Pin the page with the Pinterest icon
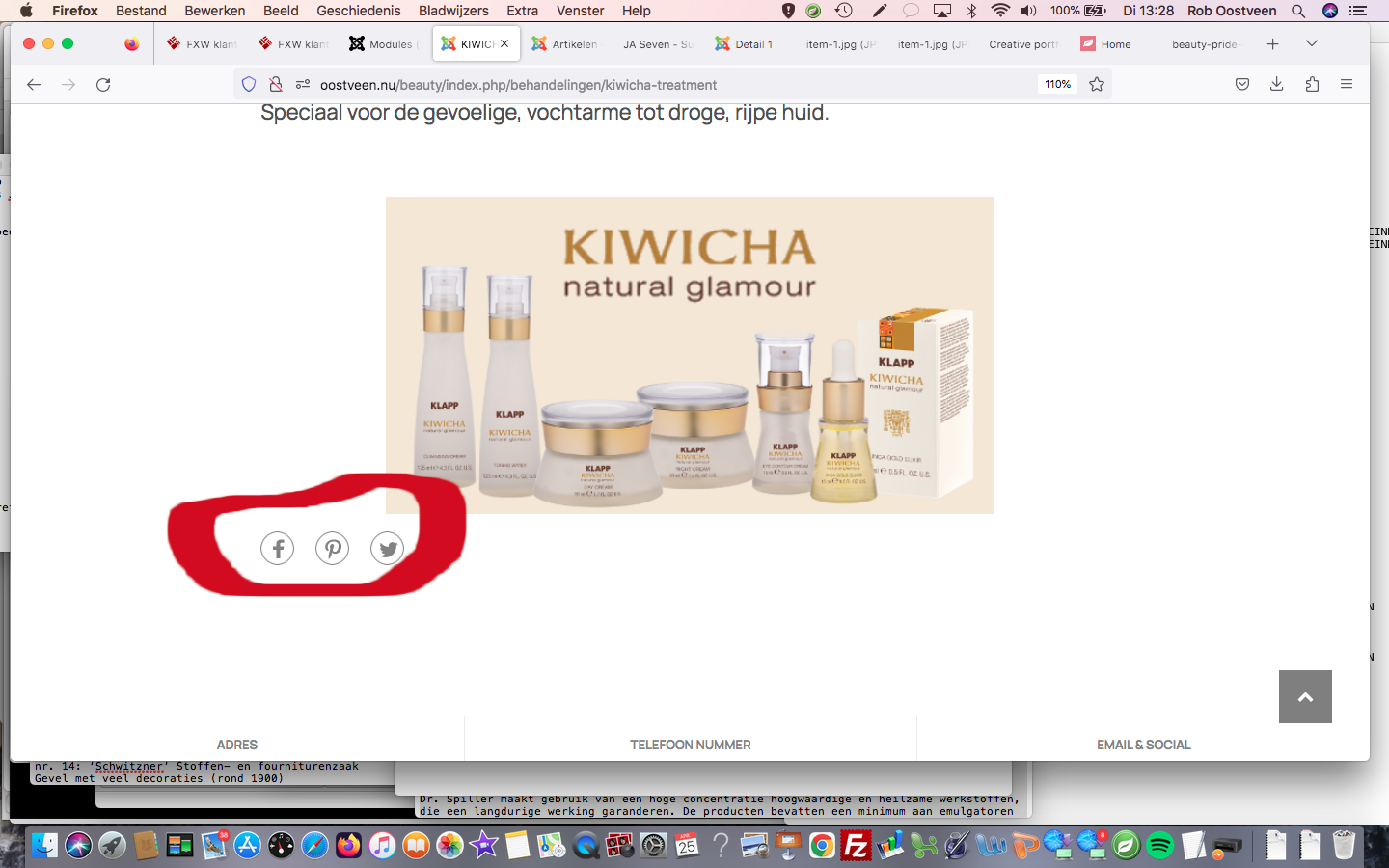Screen dimensions: 1389x868 [333, 549]
